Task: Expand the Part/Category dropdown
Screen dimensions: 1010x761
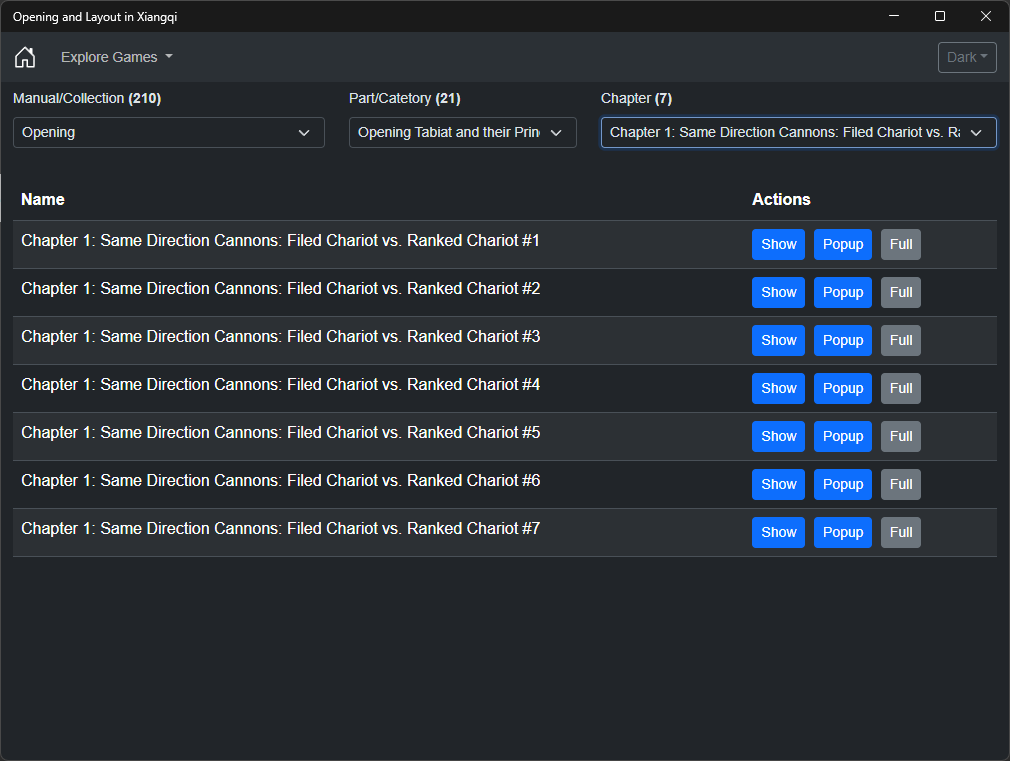Action: click(x=462, y=133)
